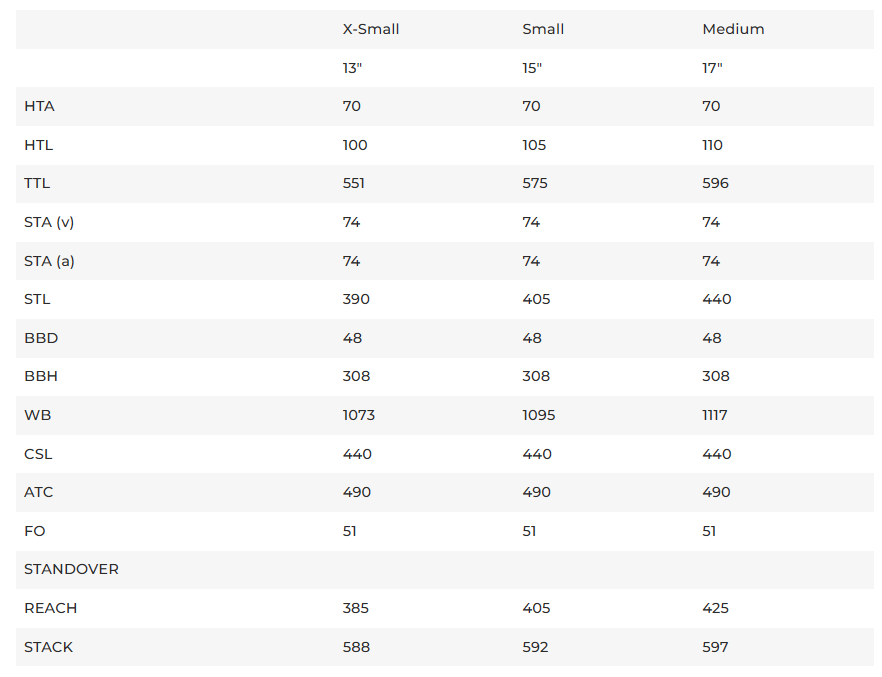Select the 17" frame size cell

click(712, 68)
